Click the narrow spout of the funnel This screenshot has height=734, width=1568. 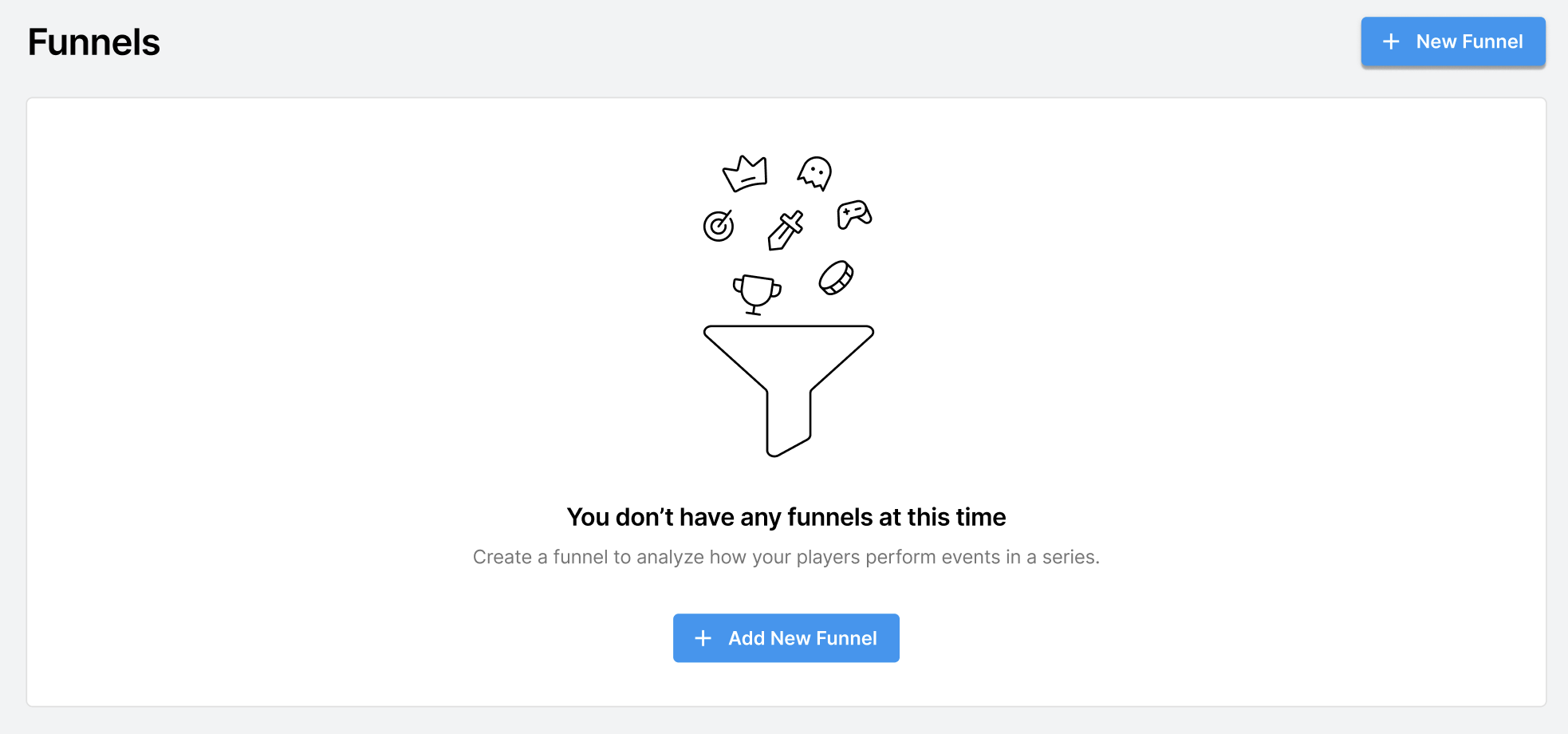(x=789, y=421)
